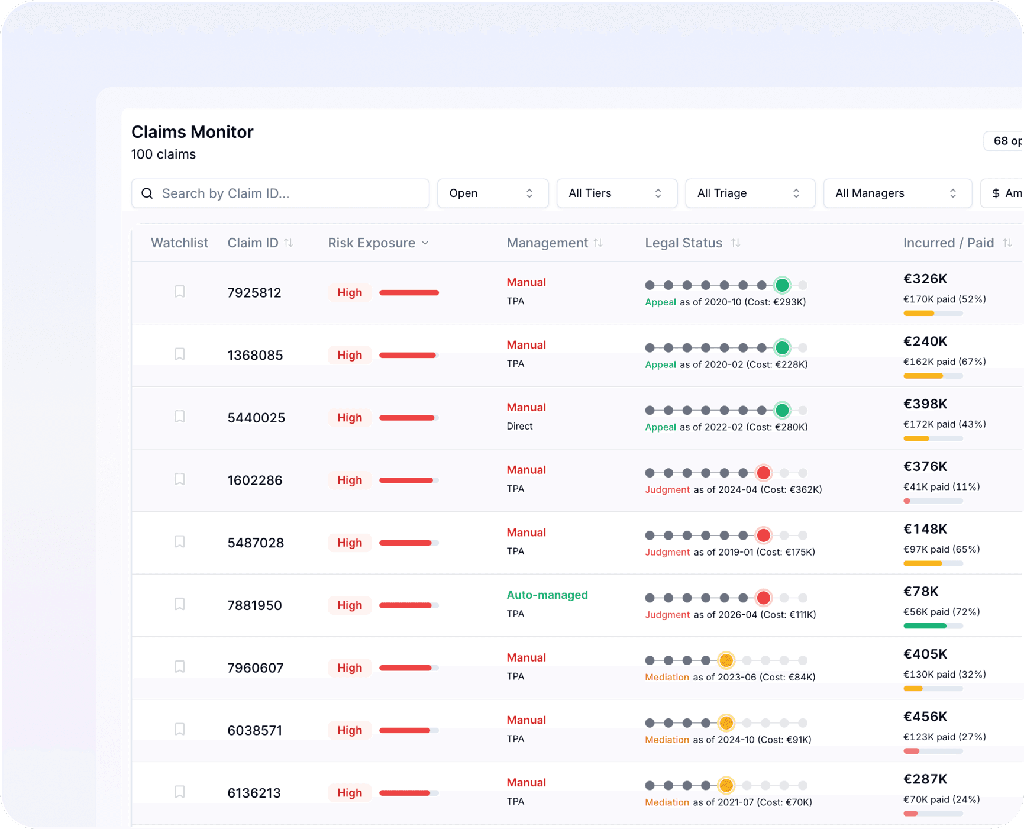Open the Open status filter dropdown

pos(492,193)
